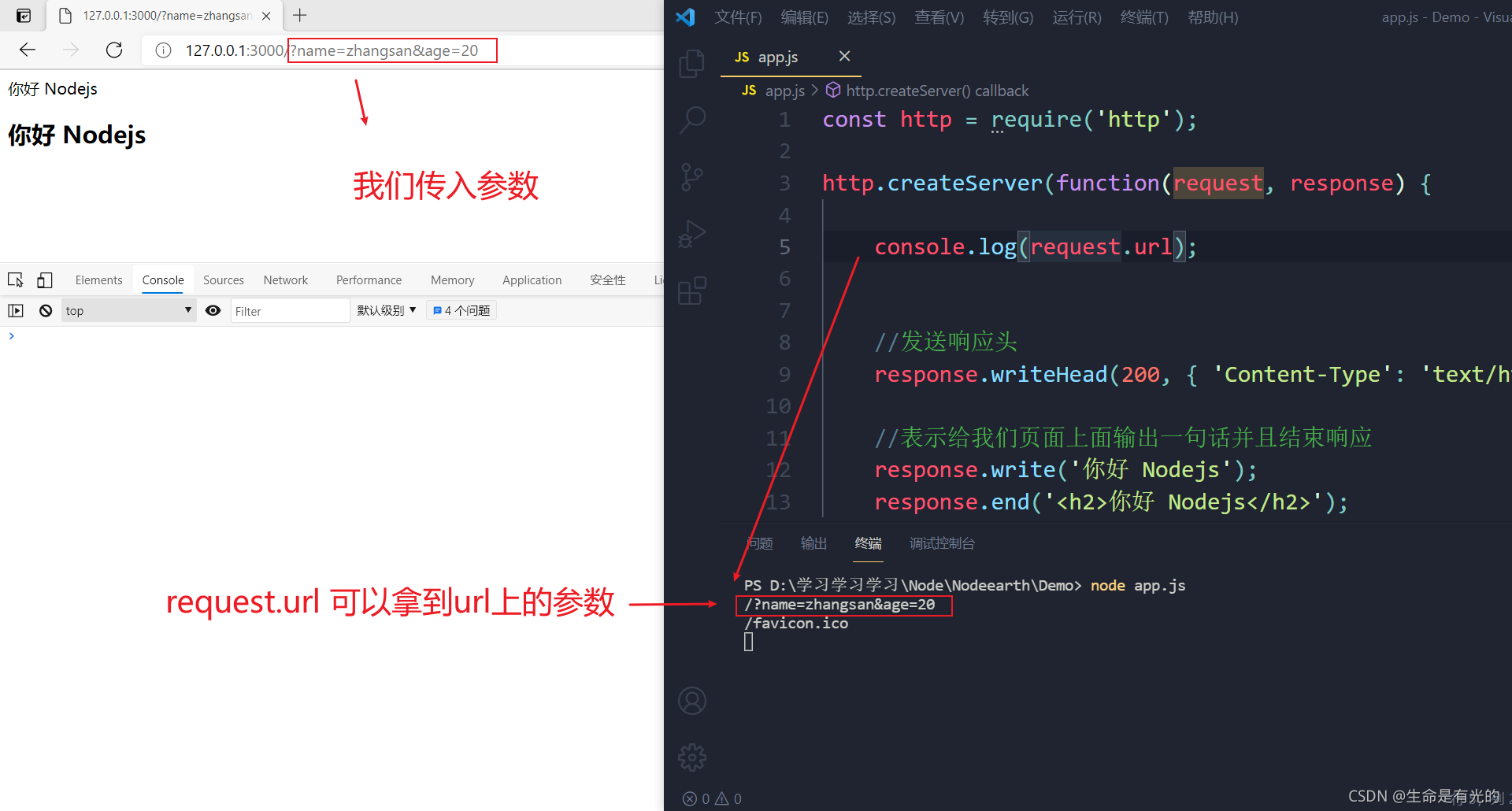The image size is (1512, 811).
Task: Switch to DevTools Memory tab
Action: pos(452,280)
